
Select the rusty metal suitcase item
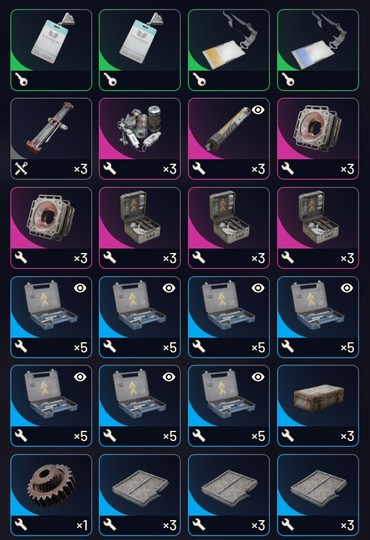coord(318,406)
